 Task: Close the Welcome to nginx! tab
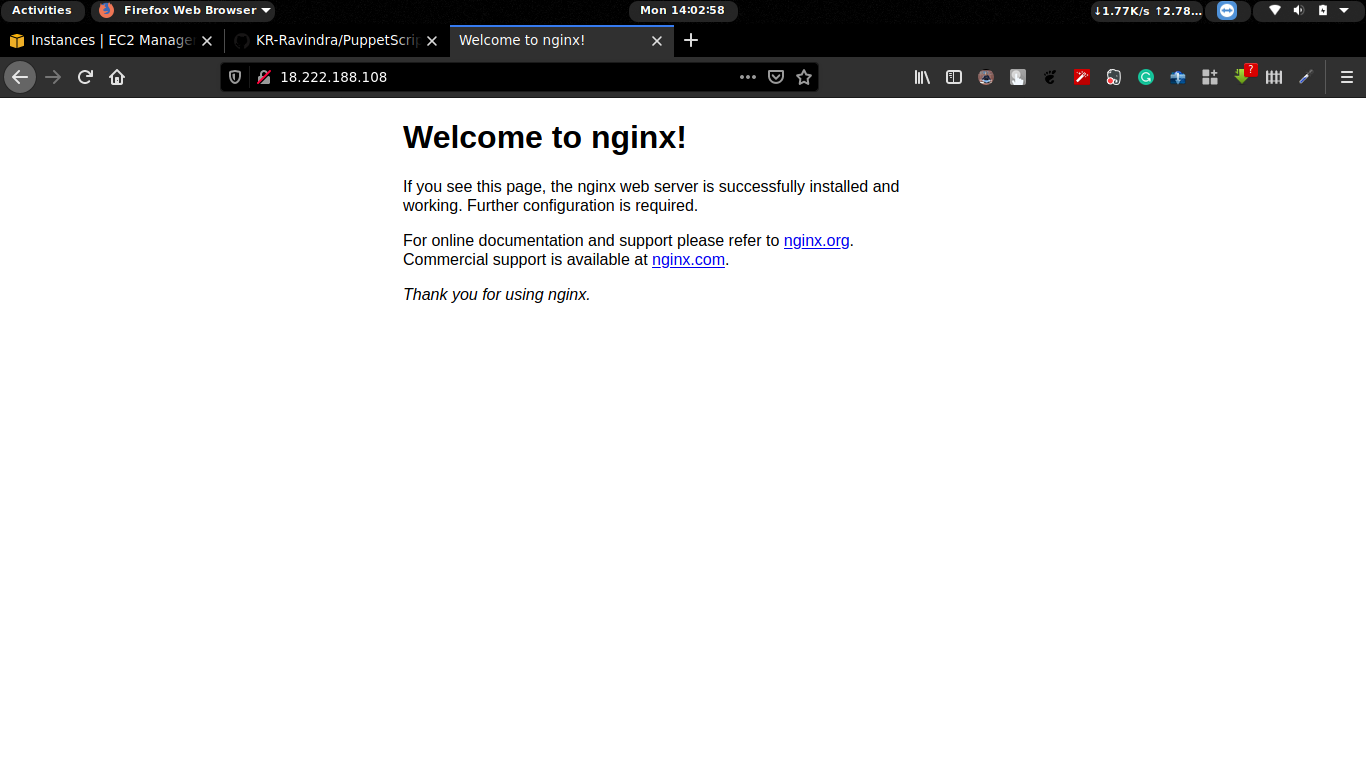click(657, 41)
